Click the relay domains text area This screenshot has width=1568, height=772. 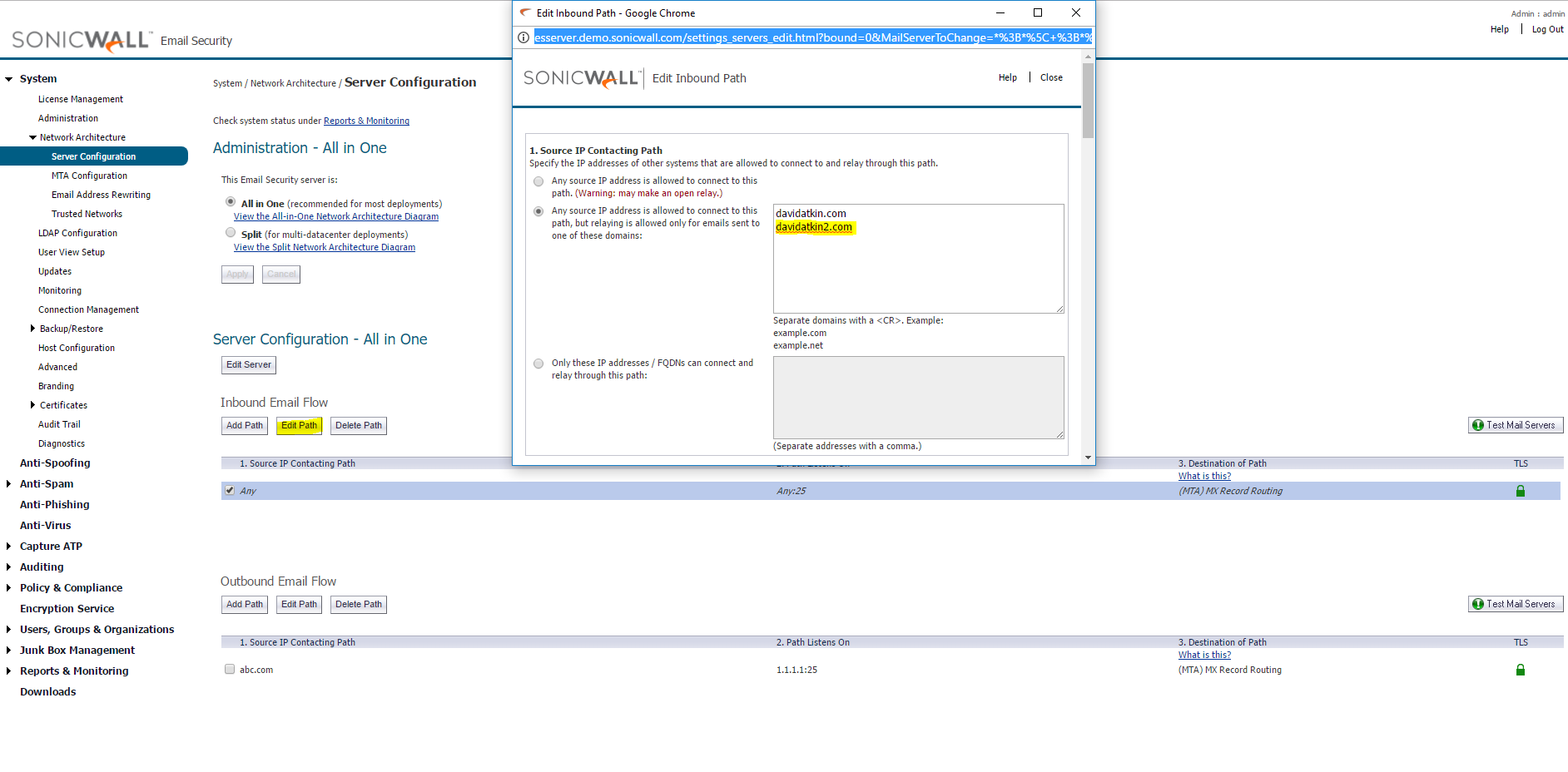[919, 259]
